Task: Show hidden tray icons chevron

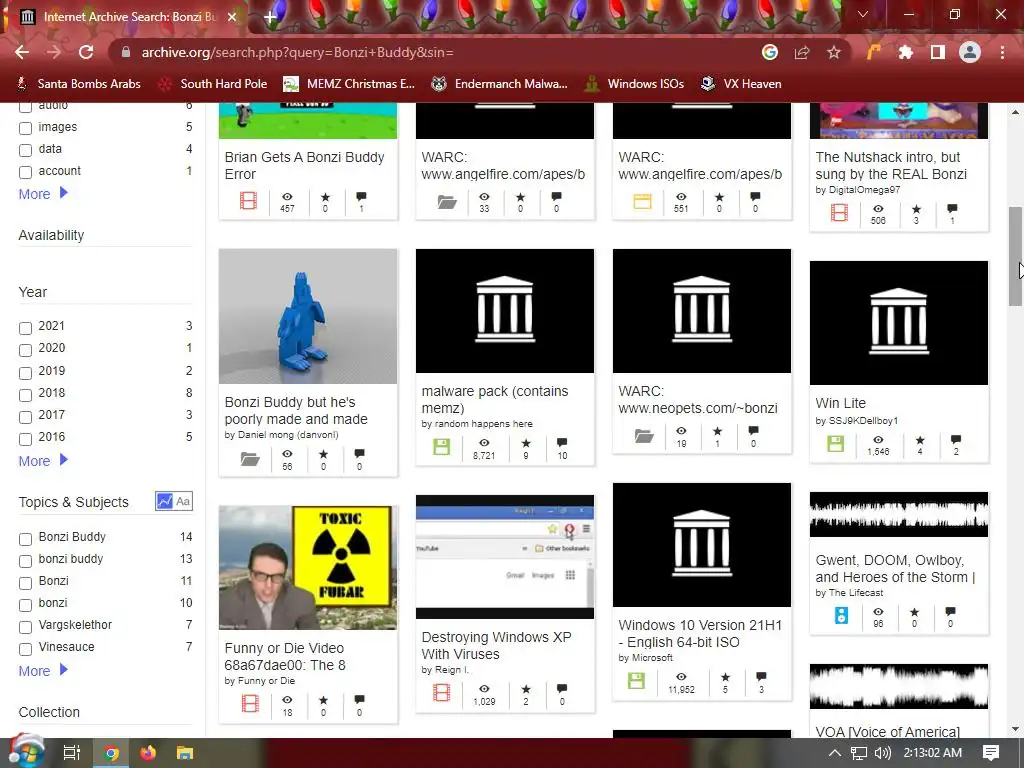Action: point(835,753)
